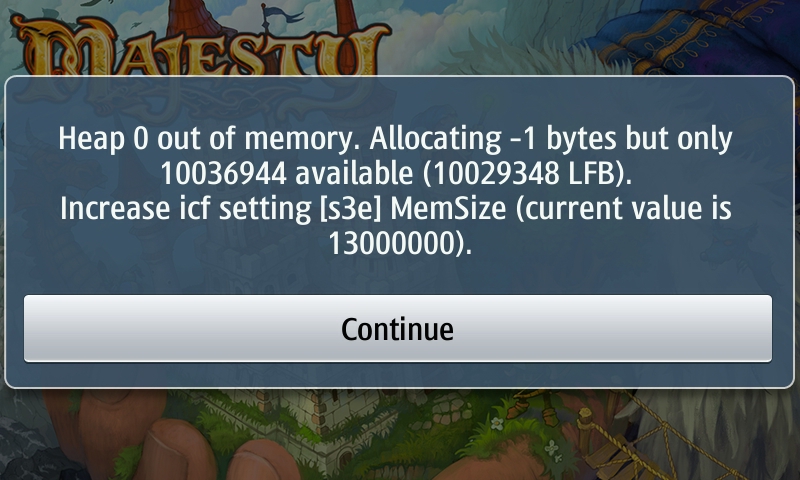Viewport: 800px width, 480px height.
Task: Click the word MemSize in message
Action: [x=448, y=209]
